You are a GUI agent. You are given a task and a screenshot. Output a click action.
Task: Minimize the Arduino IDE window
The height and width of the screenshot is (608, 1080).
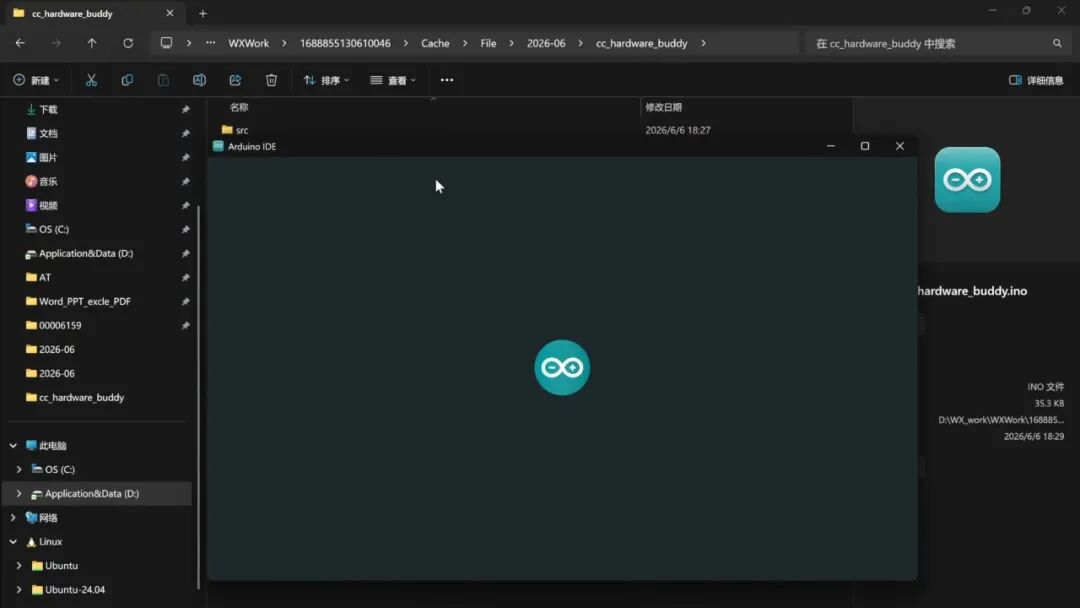[831, 146]
